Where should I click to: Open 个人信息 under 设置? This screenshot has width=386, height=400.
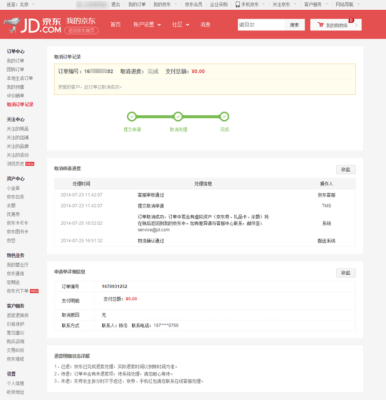15,384
